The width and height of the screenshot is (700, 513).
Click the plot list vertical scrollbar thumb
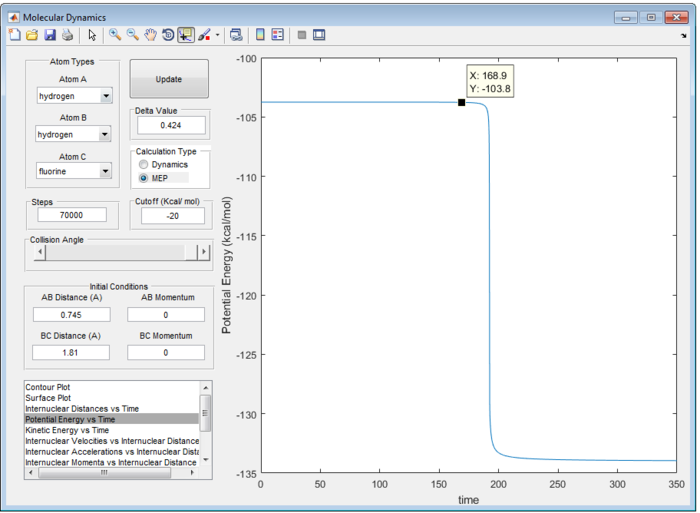[205, 413]
